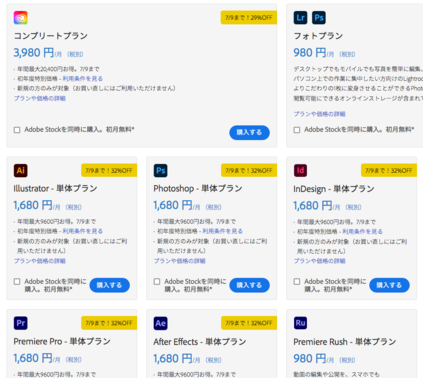Buy コンプリートプラン with 購入する button
The image size is (423, 378).
pos(249,132)
